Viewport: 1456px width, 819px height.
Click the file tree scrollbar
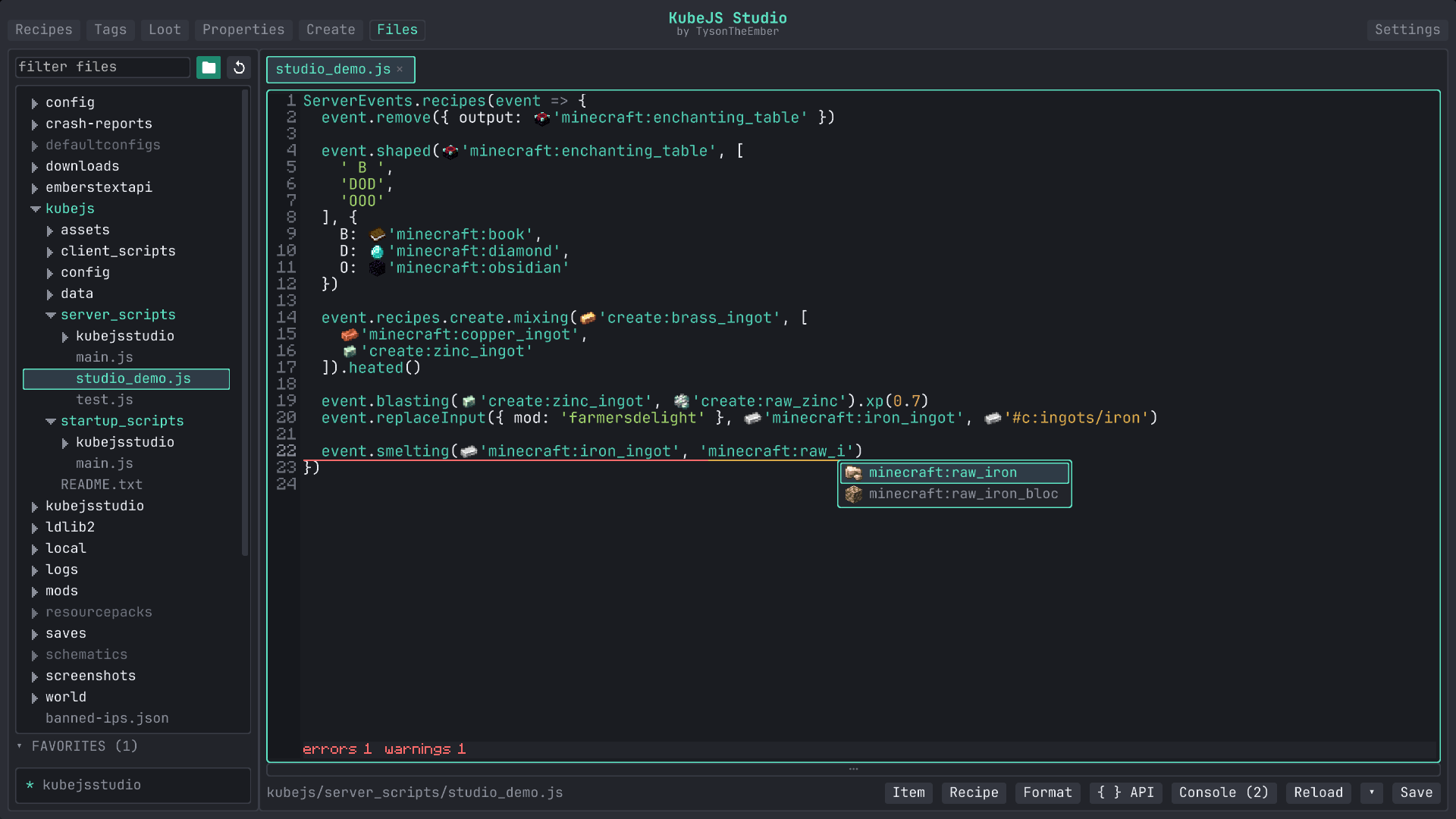245,323
